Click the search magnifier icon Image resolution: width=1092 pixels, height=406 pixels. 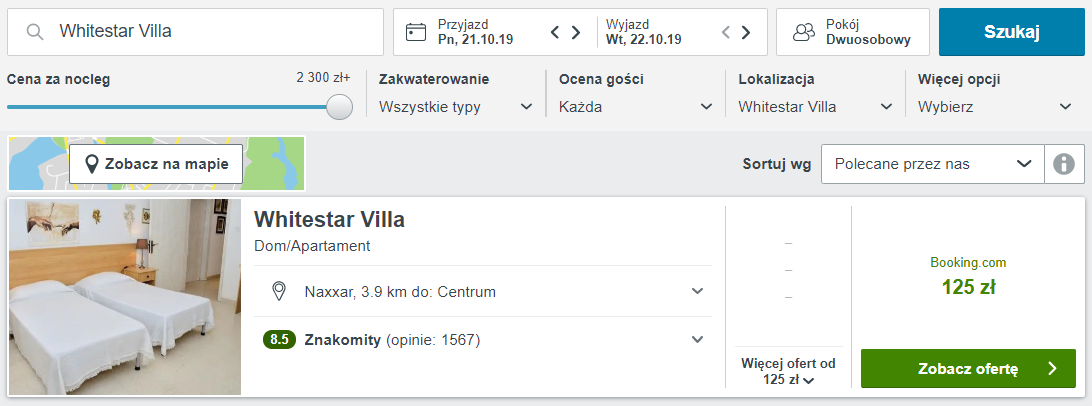(35, 32)
